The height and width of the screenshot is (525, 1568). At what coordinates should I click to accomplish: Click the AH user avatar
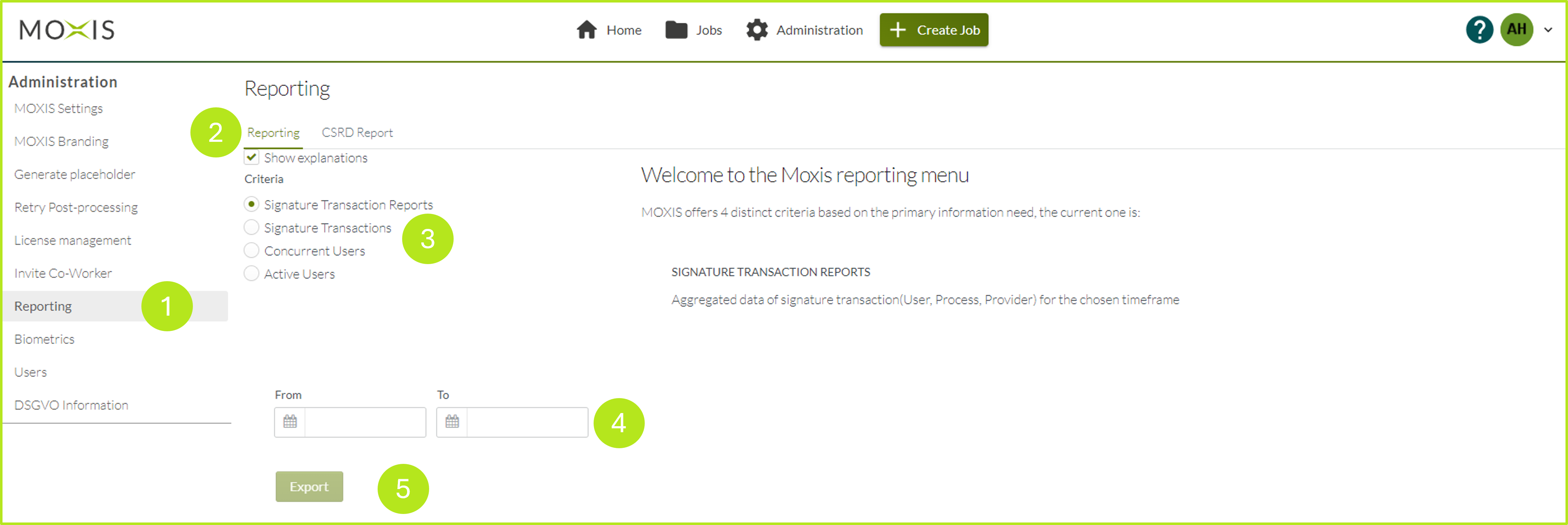click(x=1517, y=29)
